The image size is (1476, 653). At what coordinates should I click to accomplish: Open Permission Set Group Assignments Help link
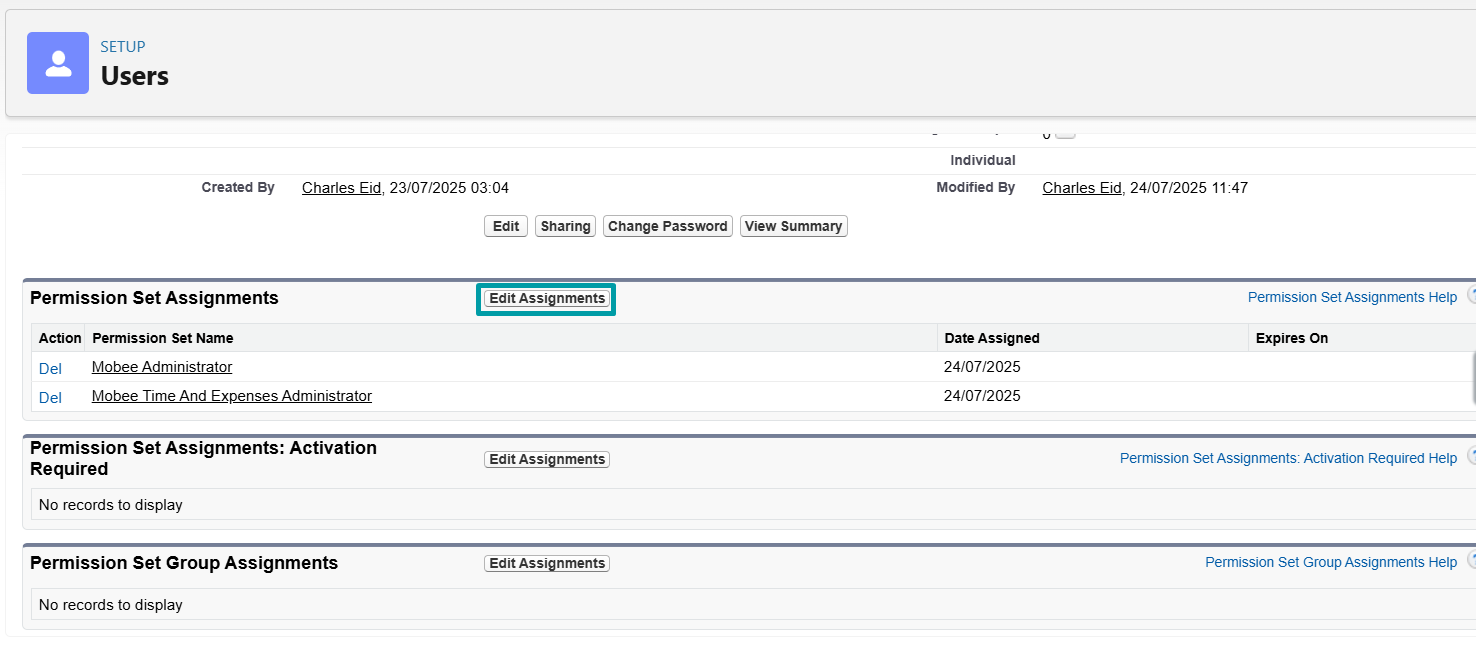pyautogui.click(x=1330, y=562)
